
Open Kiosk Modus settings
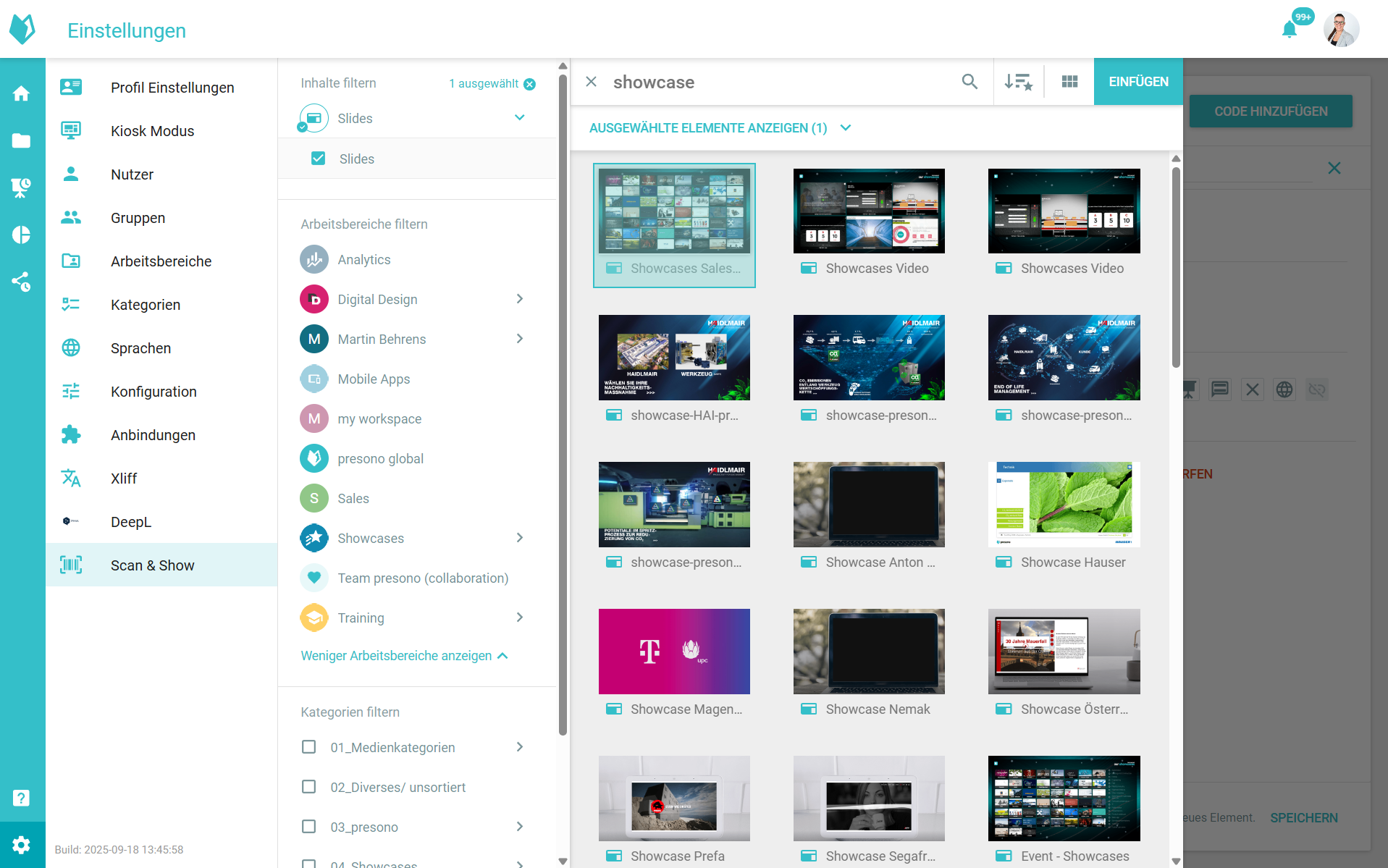pyautogui.click(x=152, y=131)
